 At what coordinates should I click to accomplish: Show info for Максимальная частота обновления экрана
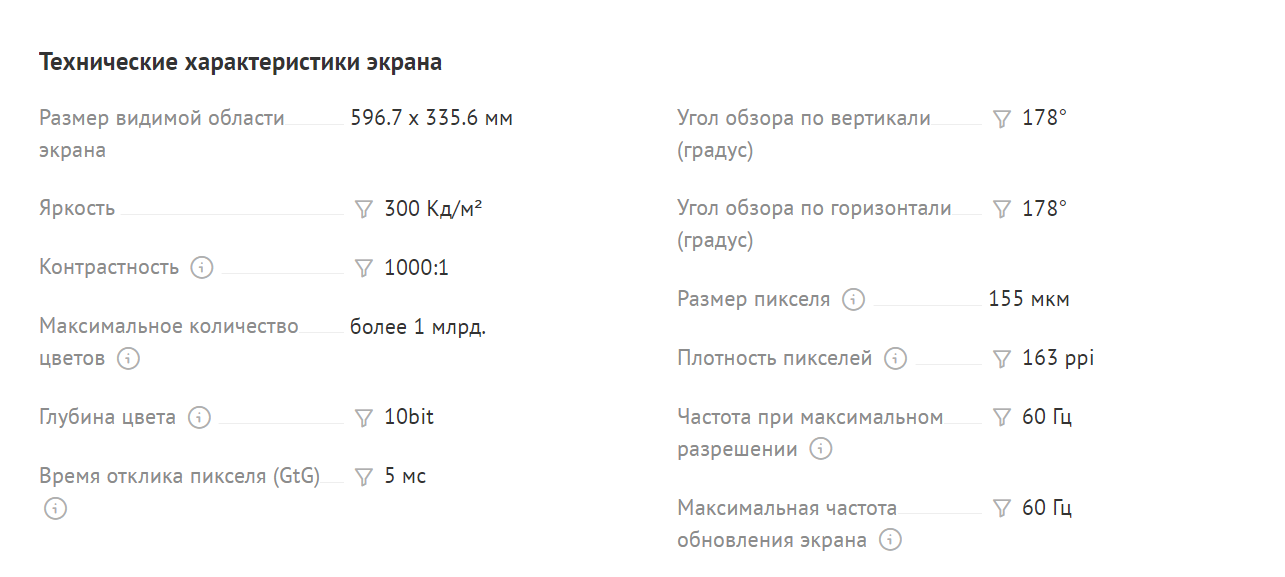pyautogui.click(x=890, y=540)
